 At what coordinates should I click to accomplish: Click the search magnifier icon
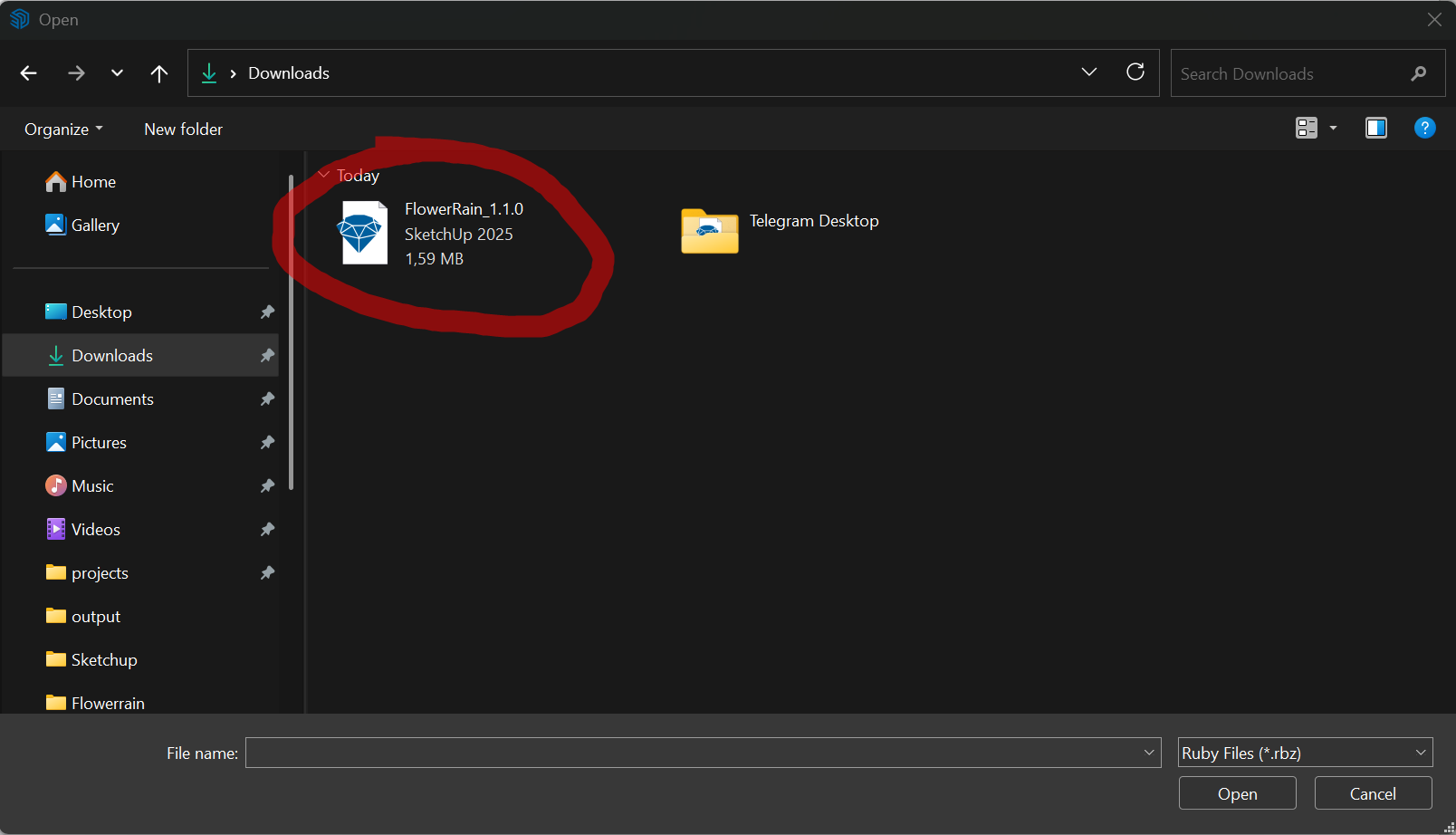point(1418,73)
